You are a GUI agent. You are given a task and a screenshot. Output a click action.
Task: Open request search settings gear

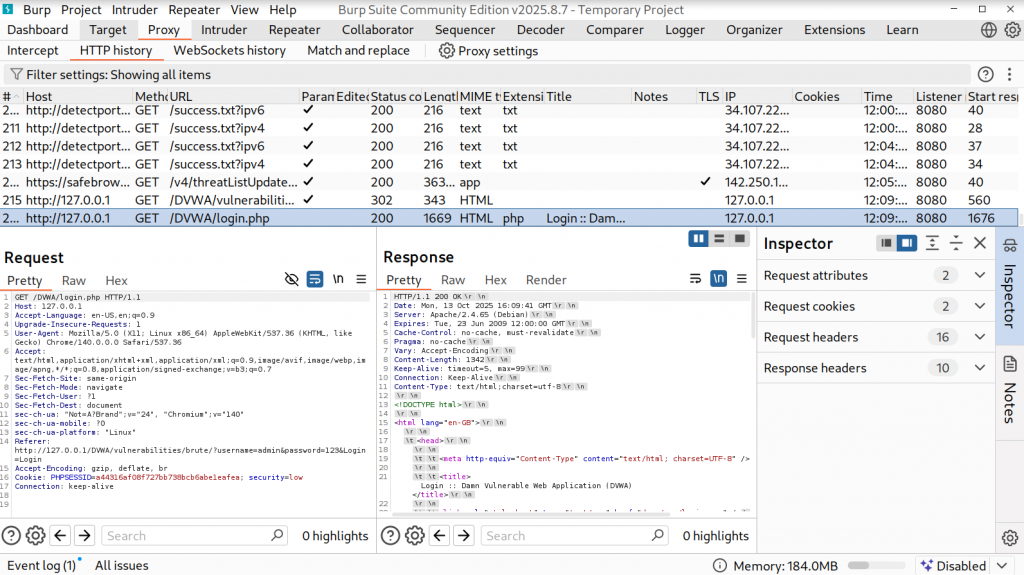[x=35, y=536]
